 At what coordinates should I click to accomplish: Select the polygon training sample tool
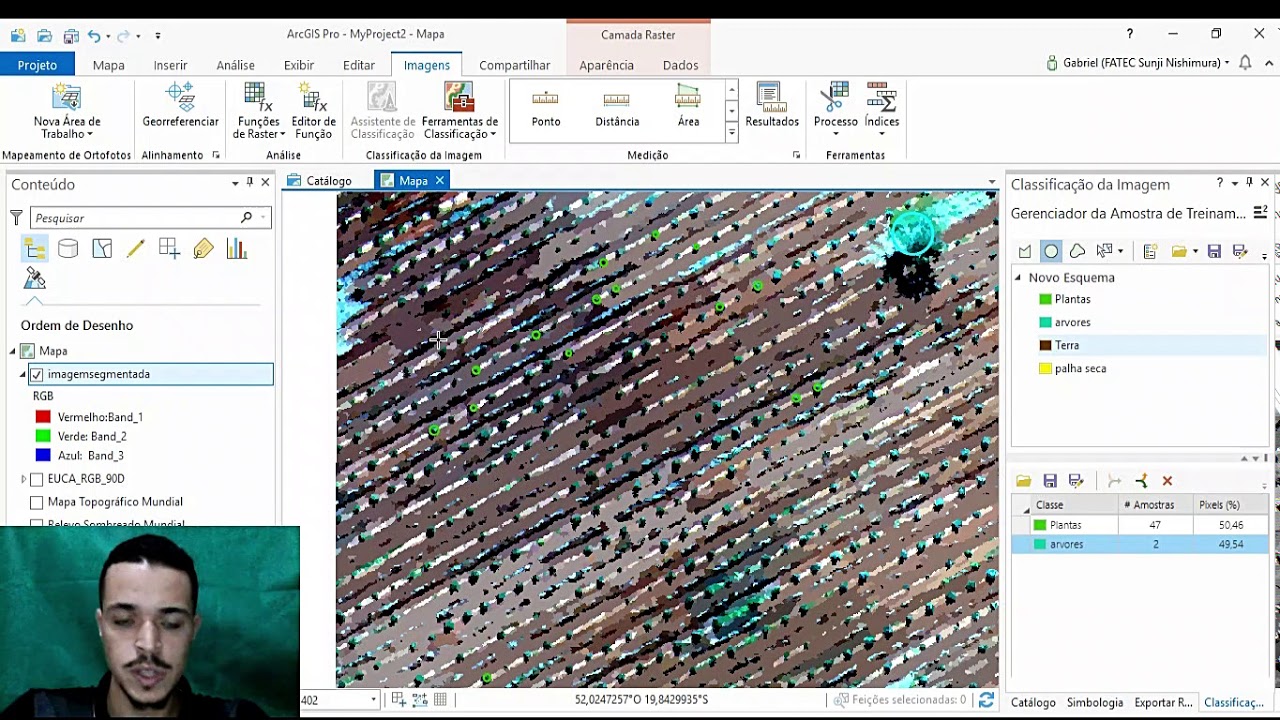1025,251
